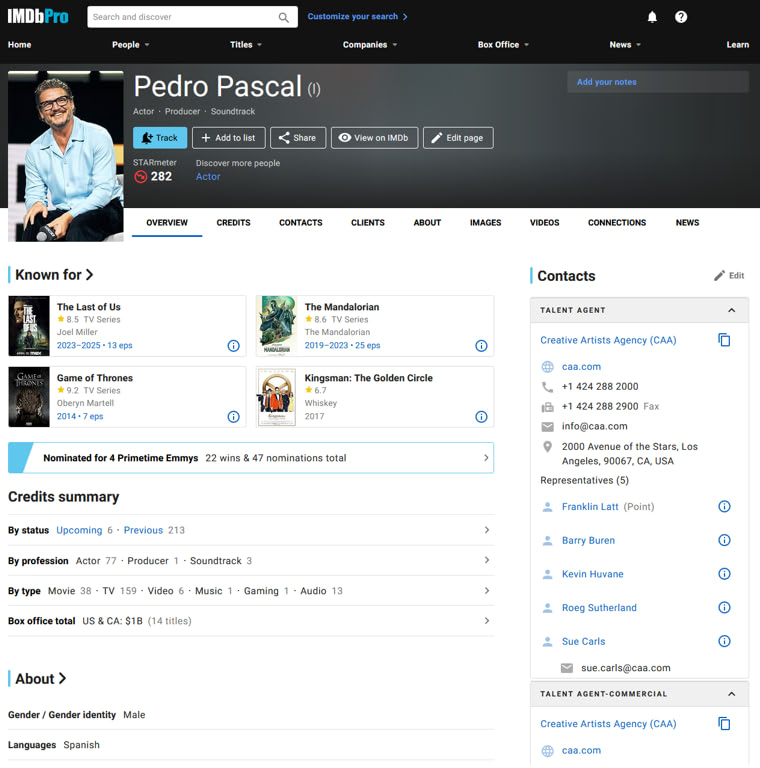This screenshot has width=760, height=768.
Task: Open the Learn navigation item
Action: (737, 45)
